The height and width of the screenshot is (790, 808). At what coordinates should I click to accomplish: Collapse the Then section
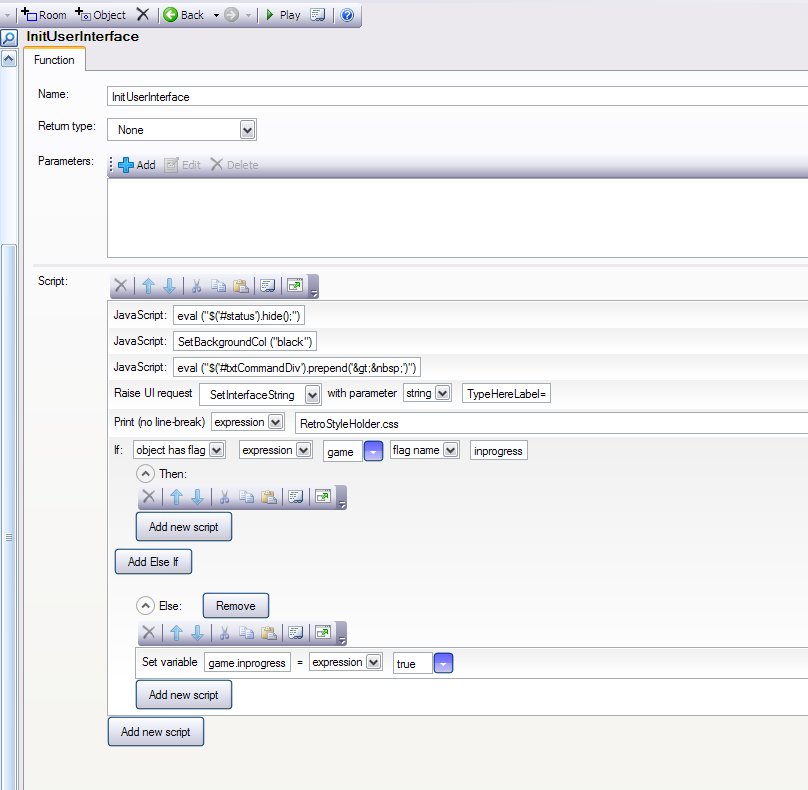(x=146, y=473)
